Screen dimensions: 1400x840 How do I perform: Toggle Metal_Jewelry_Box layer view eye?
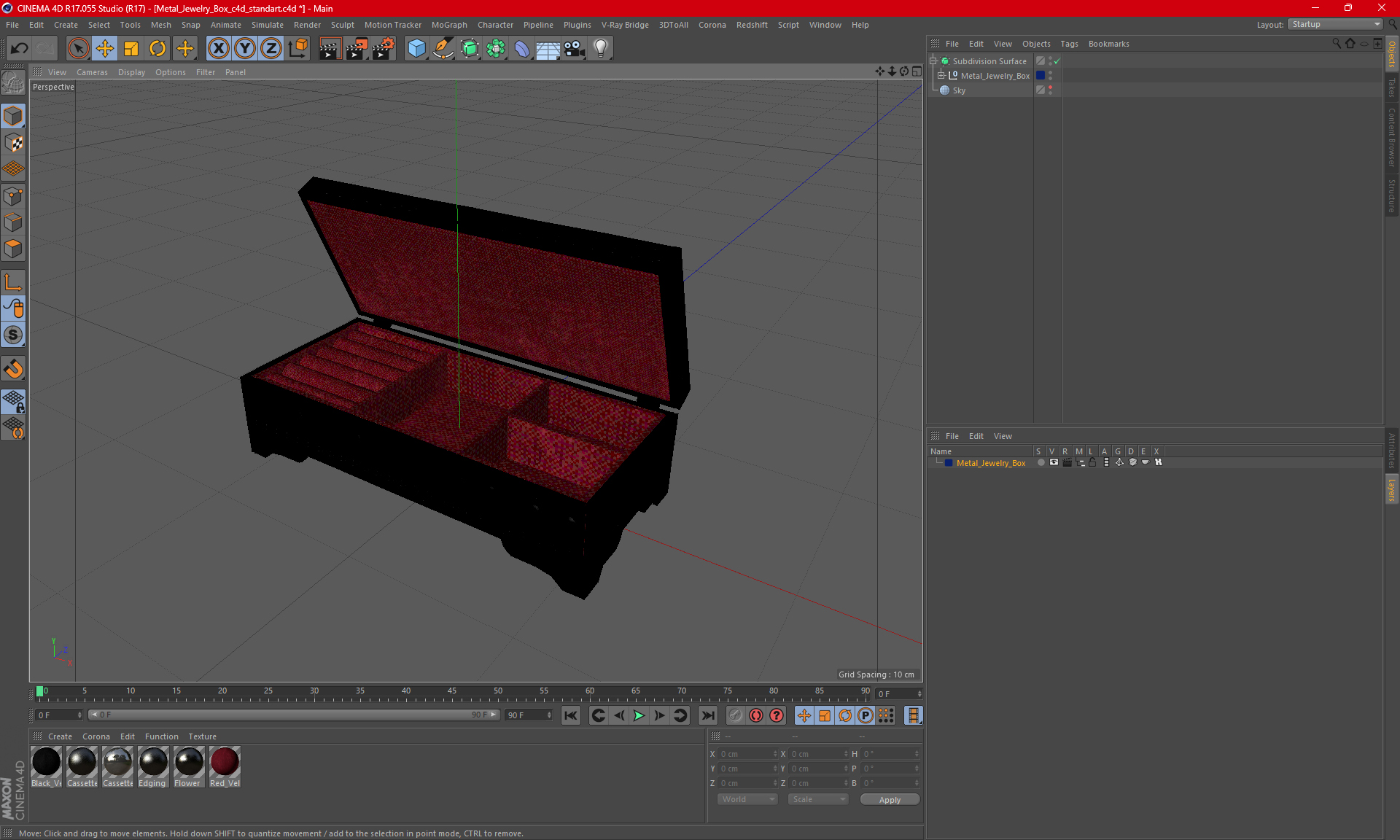pyautogui.click(x=1054, y=462)
